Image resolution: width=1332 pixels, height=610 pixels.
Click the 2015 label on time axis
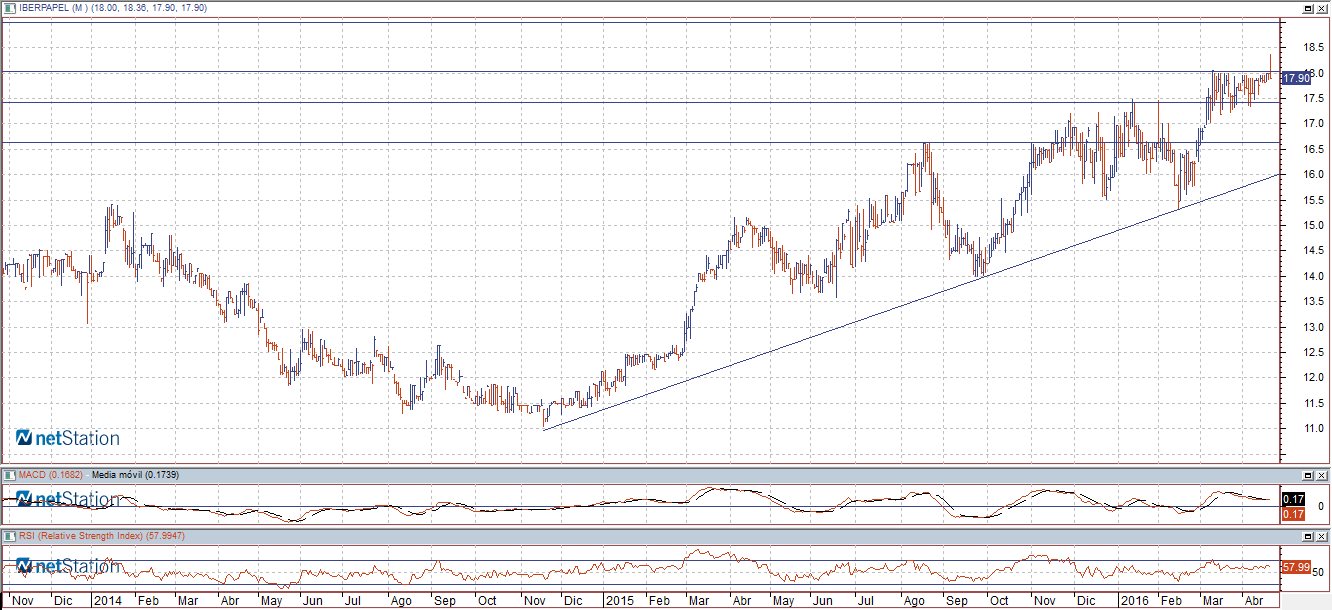(x=620, y=601)
